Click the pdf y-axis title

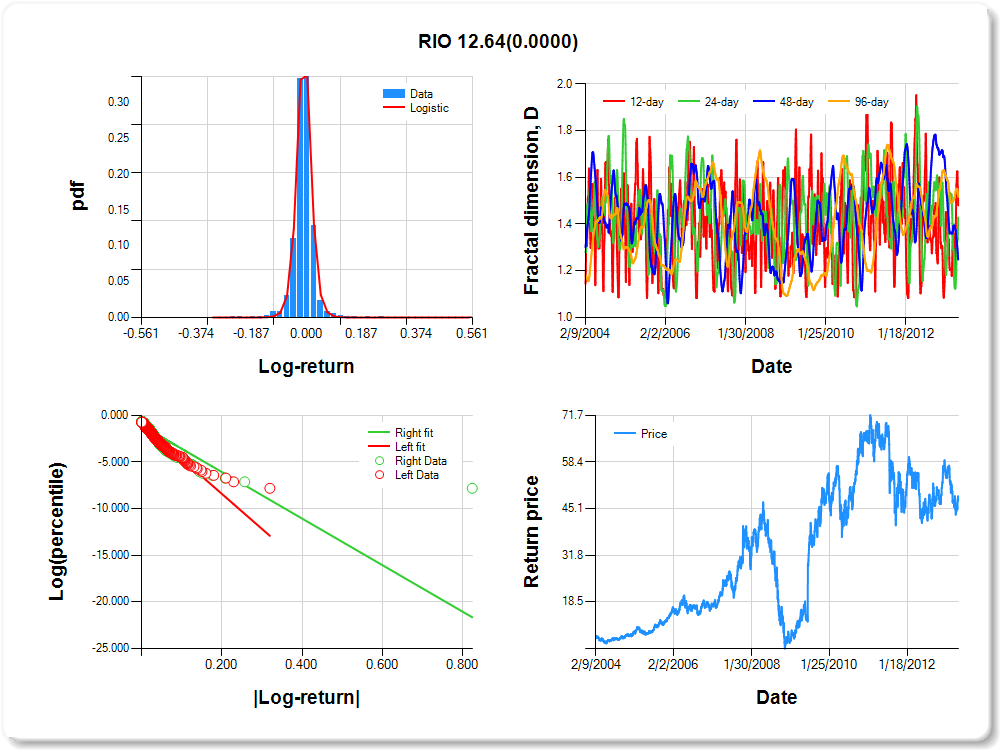tap(78, 196)
